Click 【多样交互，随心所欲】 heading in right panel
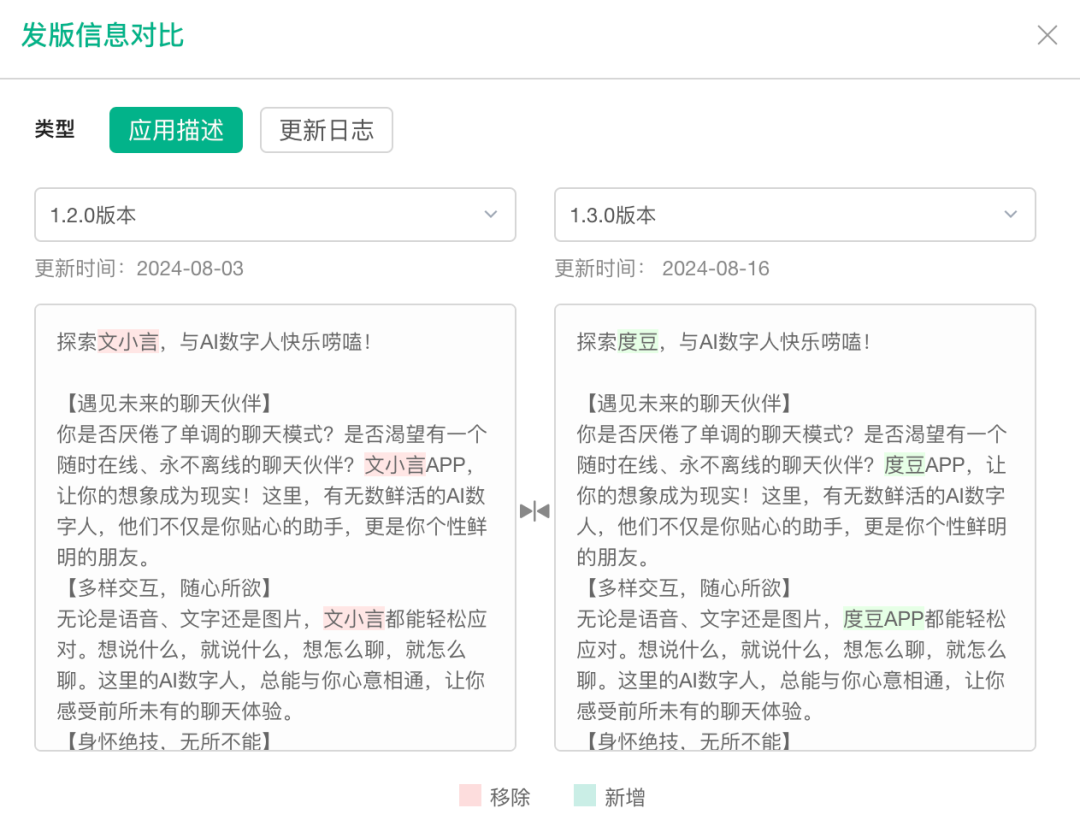The width and height of the screenshot is (1080, 826). 689,588
